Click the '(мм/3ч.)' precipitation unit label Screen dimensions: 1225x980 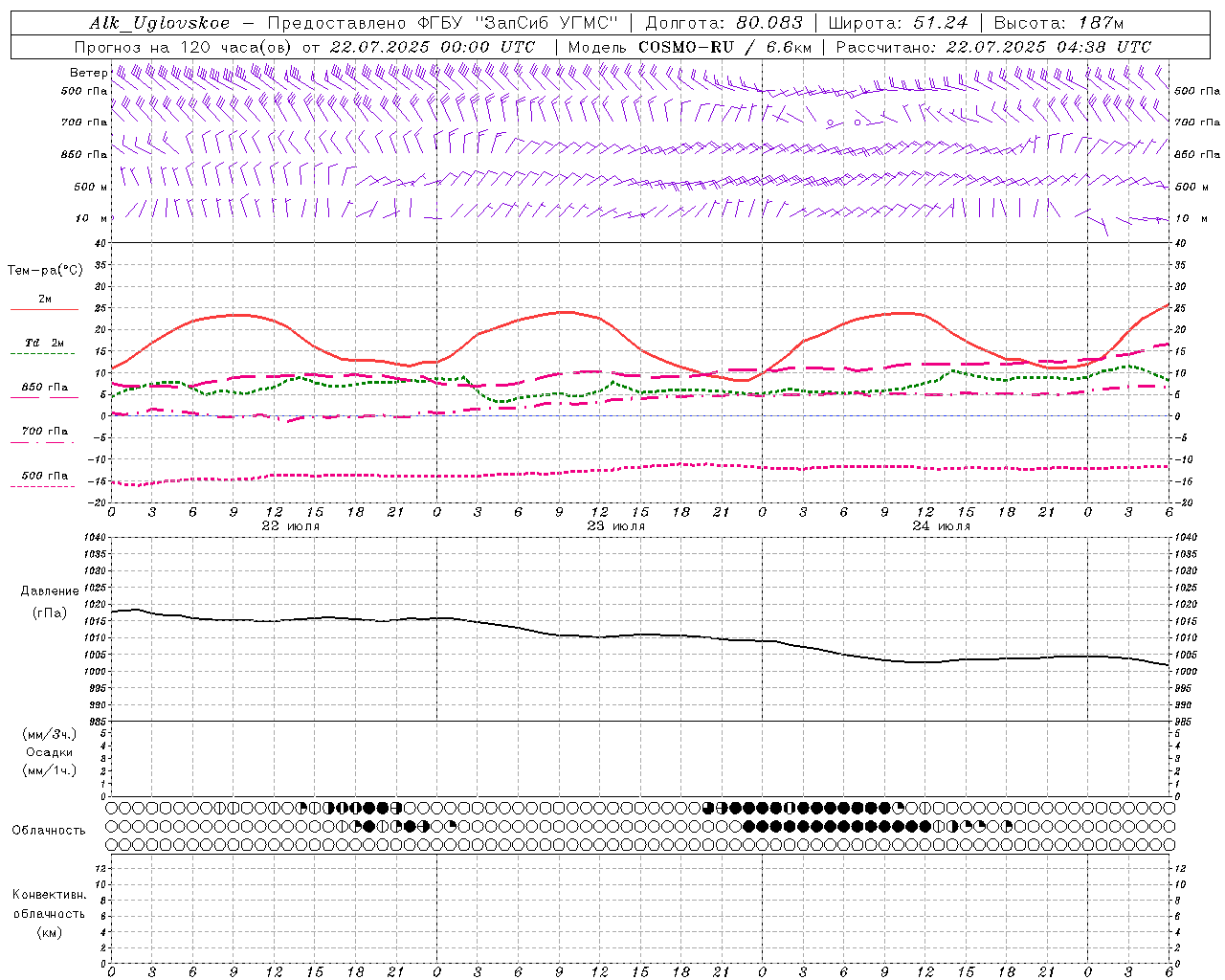pos(50,734)
